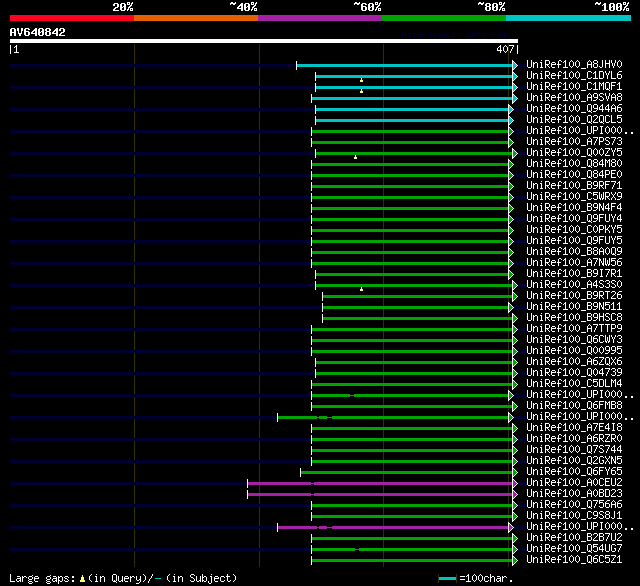Click the UniRef100_A7NW56 label
Image resolution: width=640 pixels, height=586 pixels.
click(574, 263)
